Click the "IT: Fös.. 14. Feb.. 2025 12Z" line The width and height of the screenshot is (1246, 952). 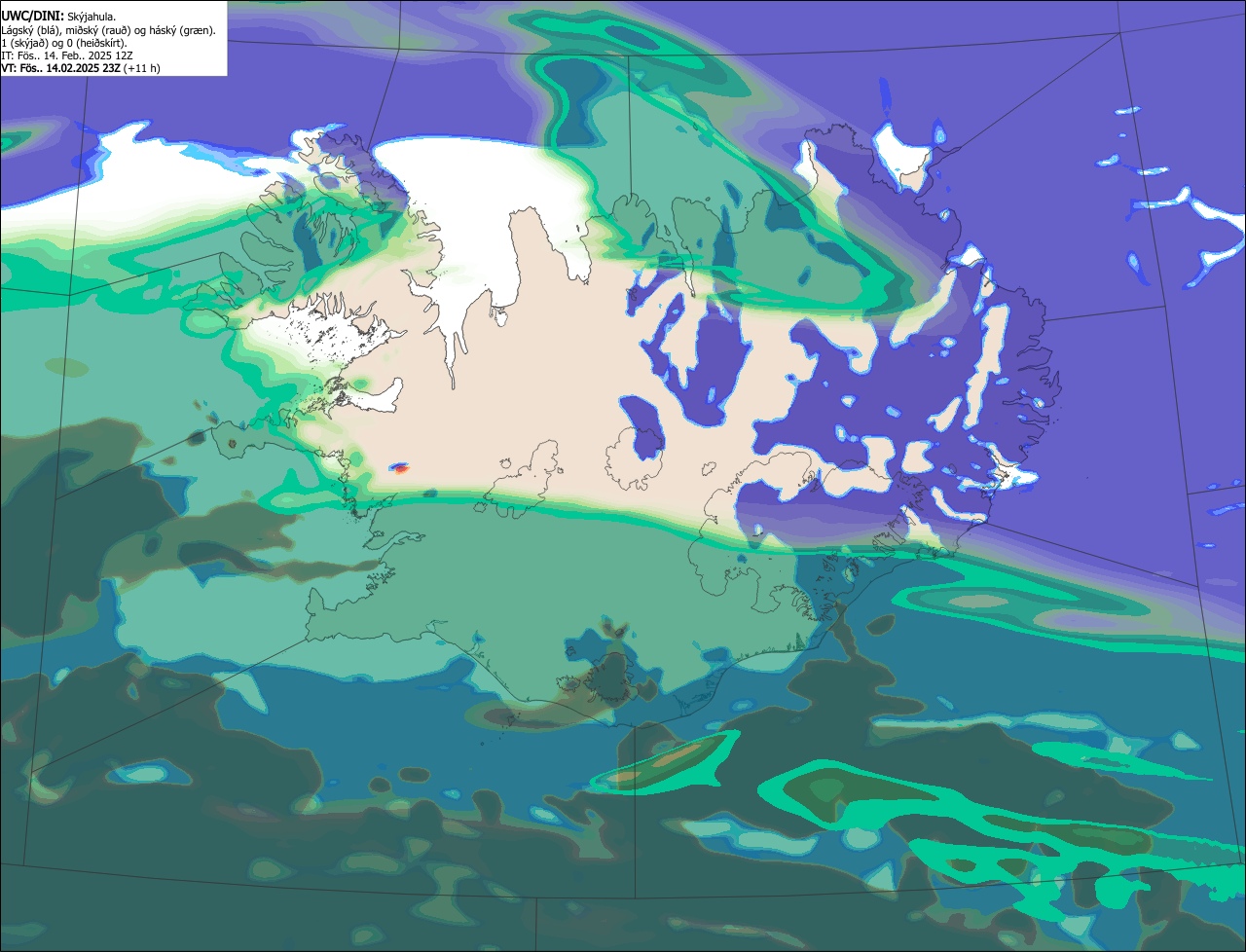[69, 55]
